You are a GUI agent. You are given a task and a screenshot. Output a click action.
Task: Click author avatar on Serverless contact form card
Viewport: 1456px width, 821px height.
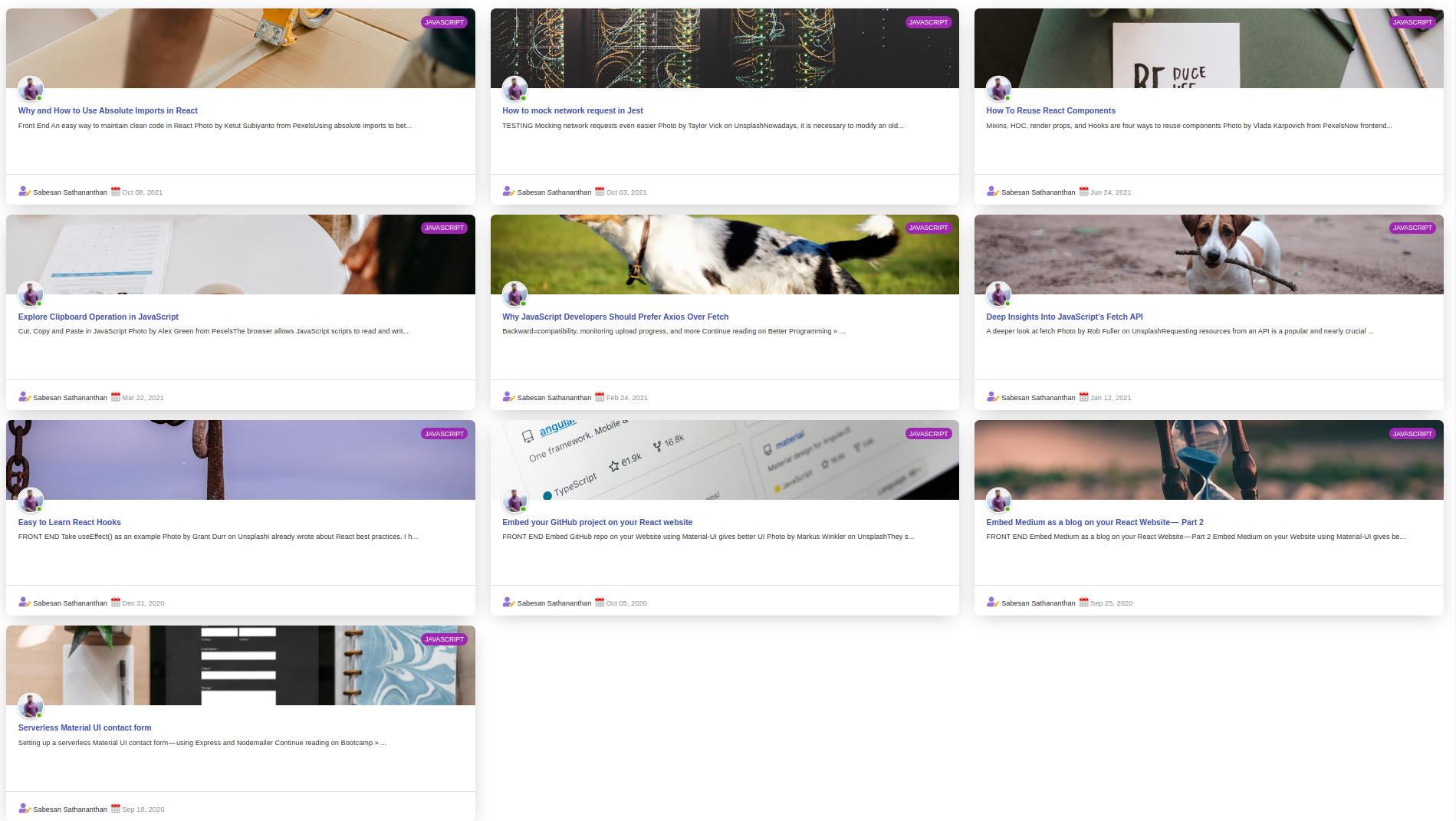(x=31, y=705)
